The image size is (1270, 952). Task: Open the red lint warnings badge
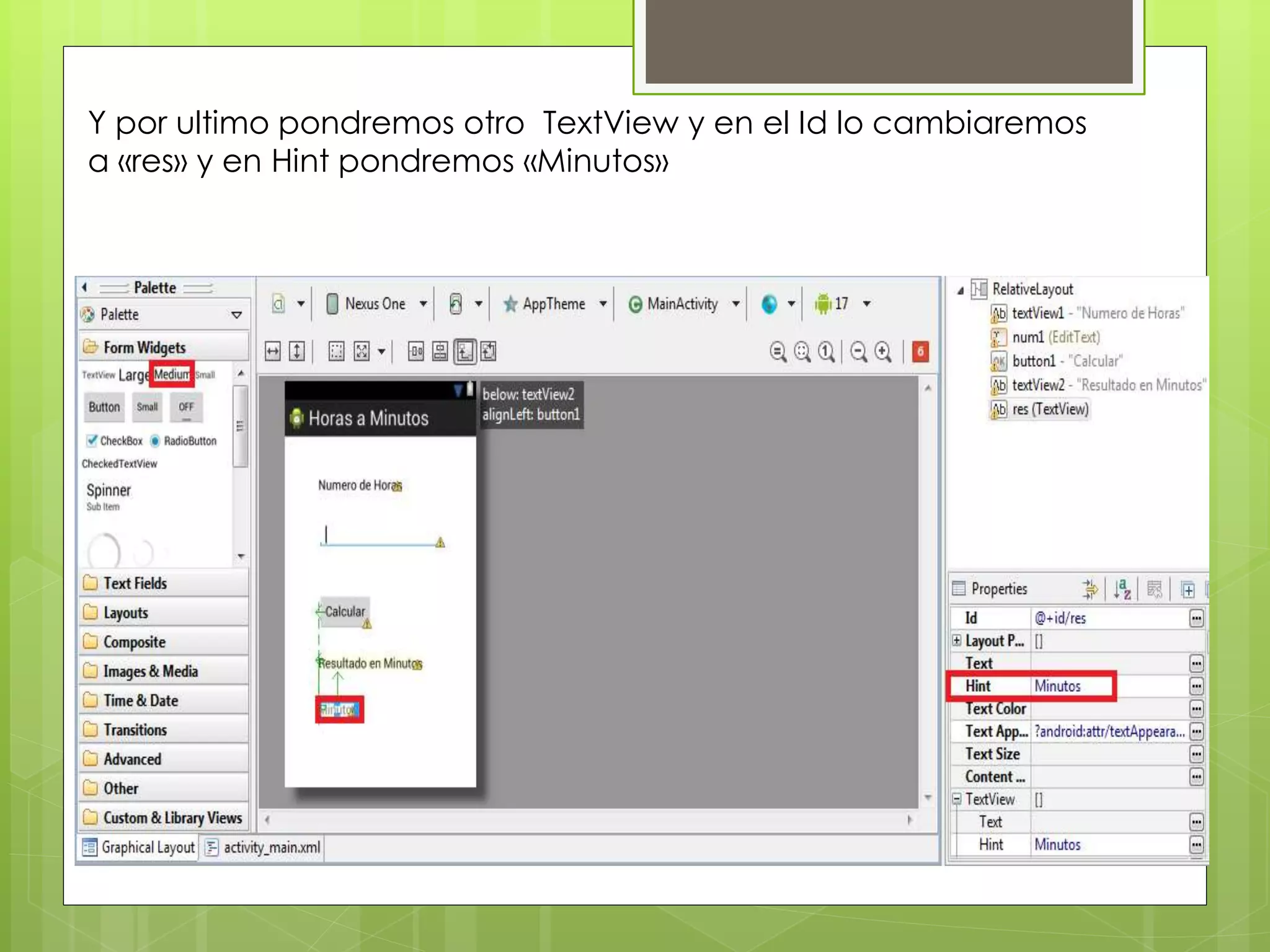pos(920,352)
